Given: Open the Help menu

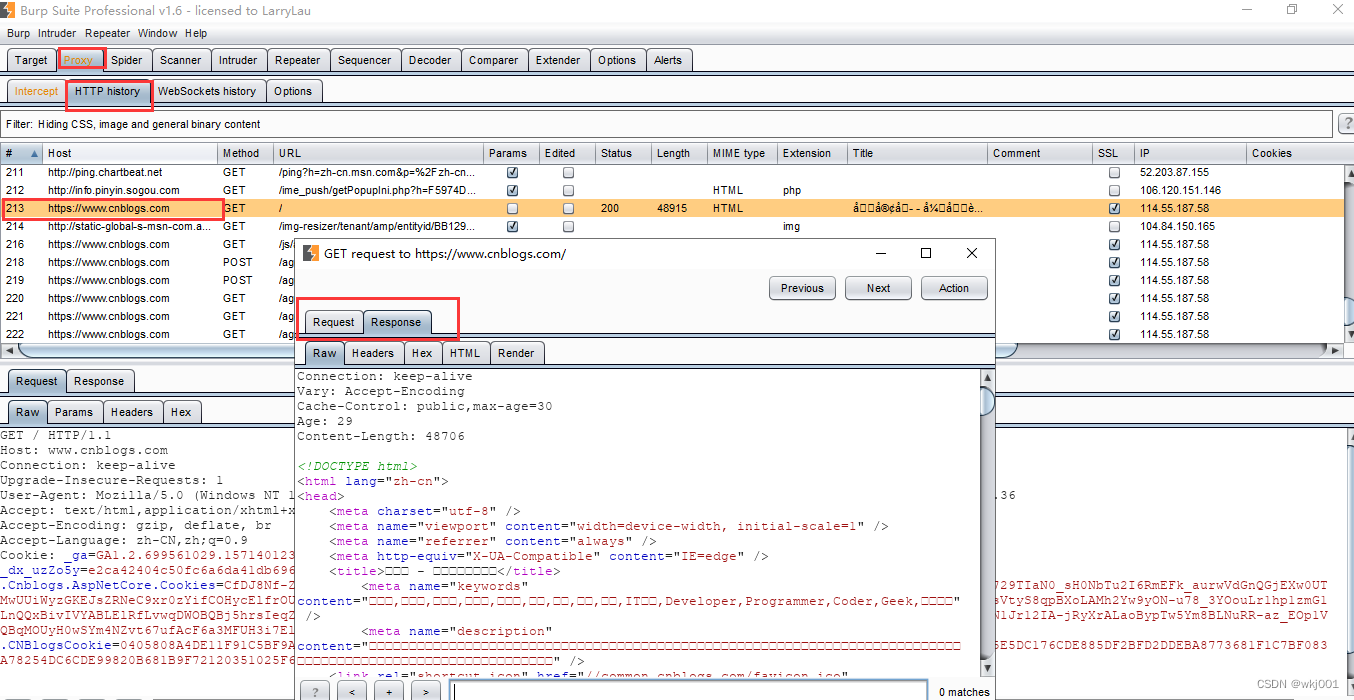Looking at the screenshot, I should tap(197, 33).
